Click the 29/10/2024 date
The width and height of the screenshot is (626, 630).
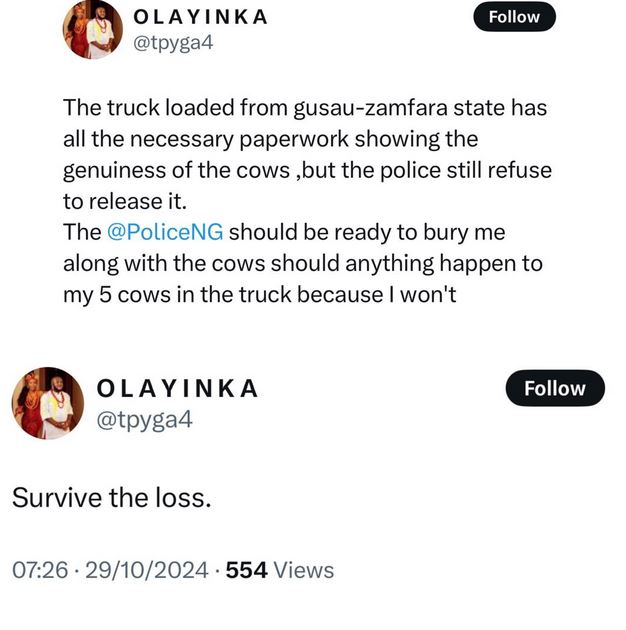(x=146, y=570)
